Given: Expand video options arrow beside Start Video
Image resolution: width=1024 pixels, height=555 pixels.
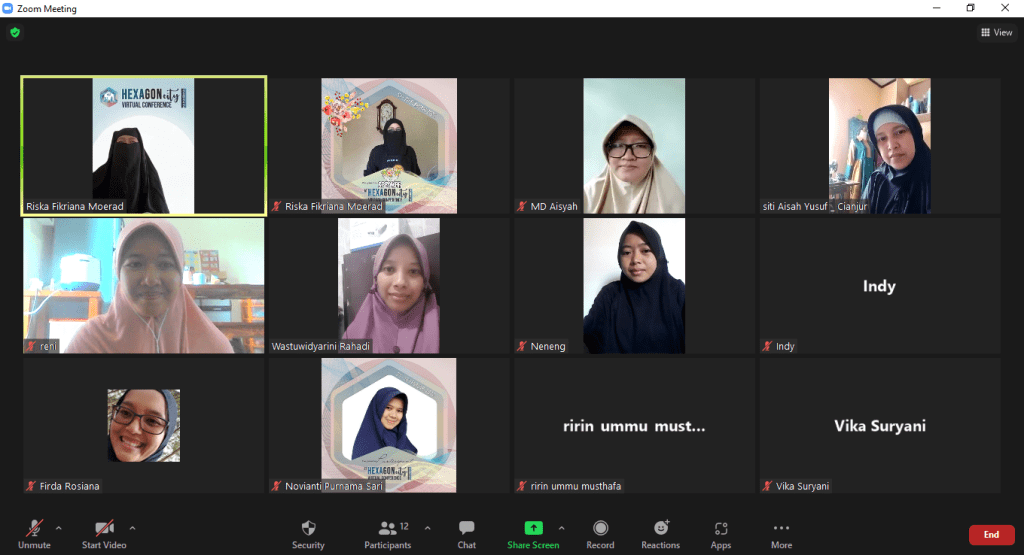Looking at the screenshot, I should [133, 528].
